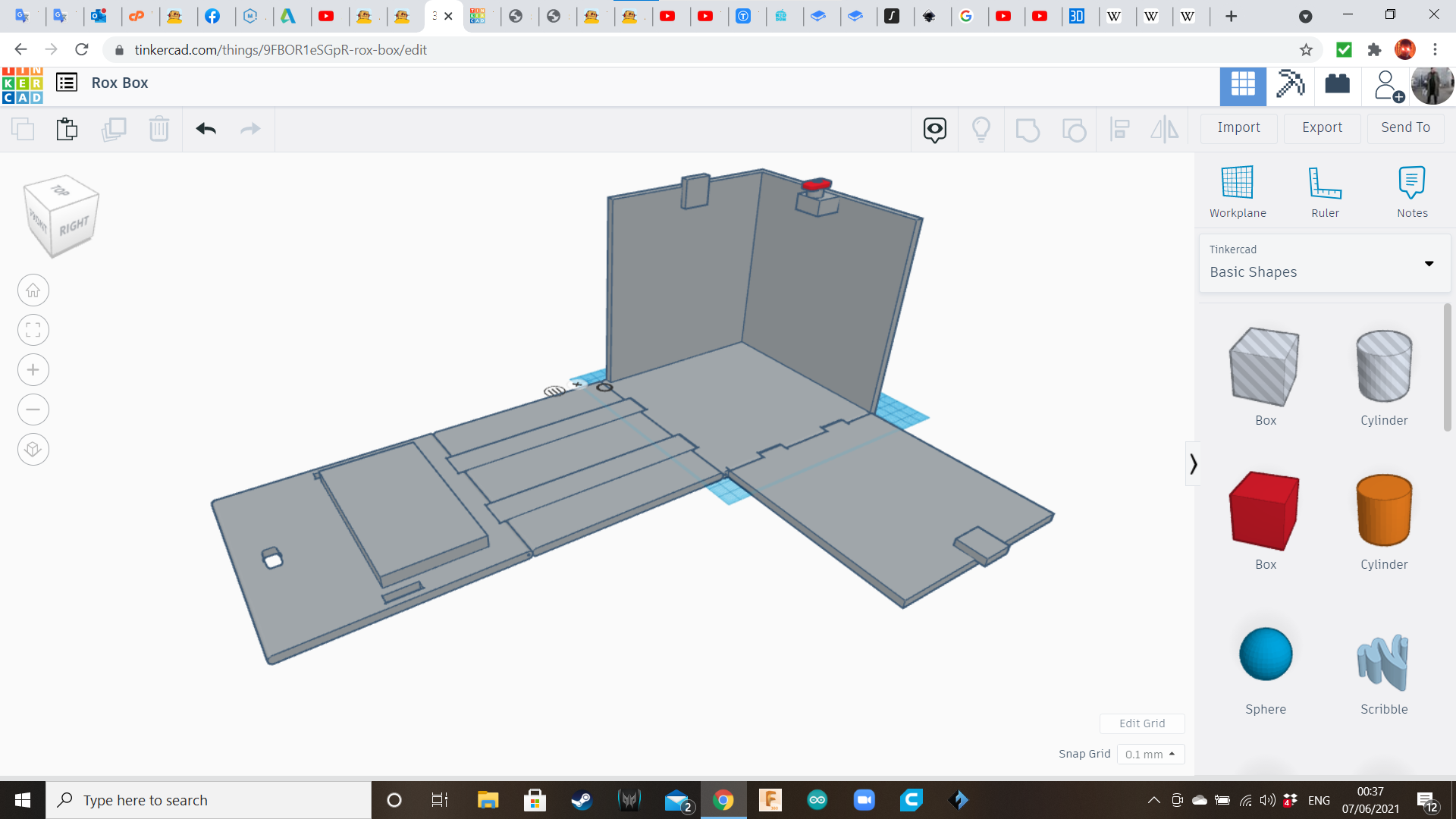Viewport: 1456px width, 819px height.
Task: Zoom out with the minus icon
Action: pyautogui.click(x=33, y=409)
